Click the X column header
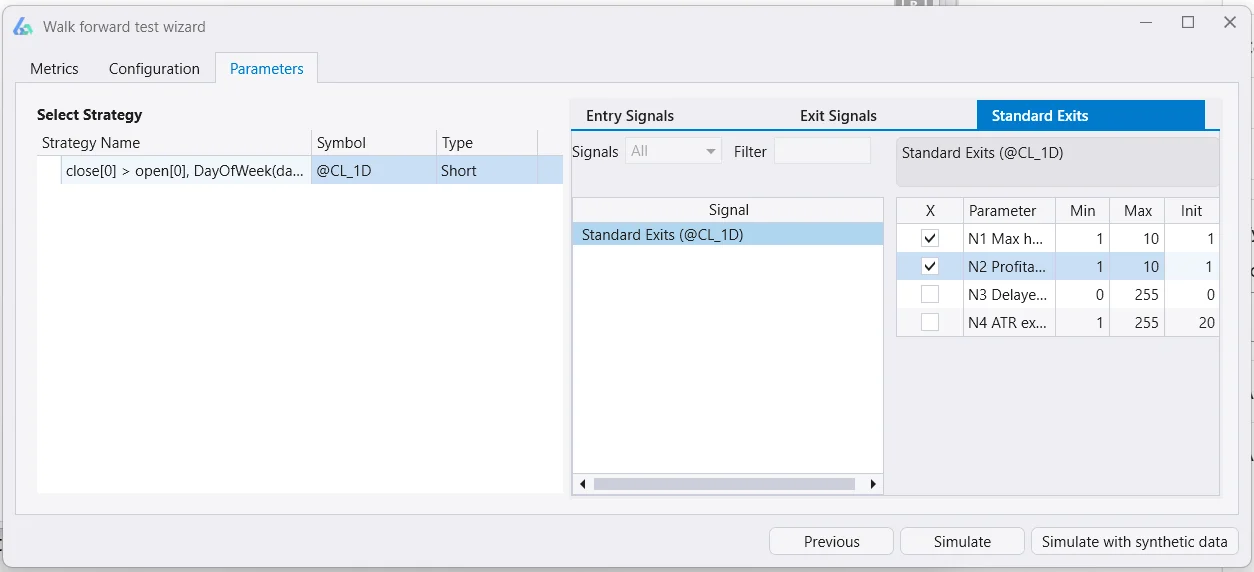This screenshot has height=572, width=1254. click(930, 211)
